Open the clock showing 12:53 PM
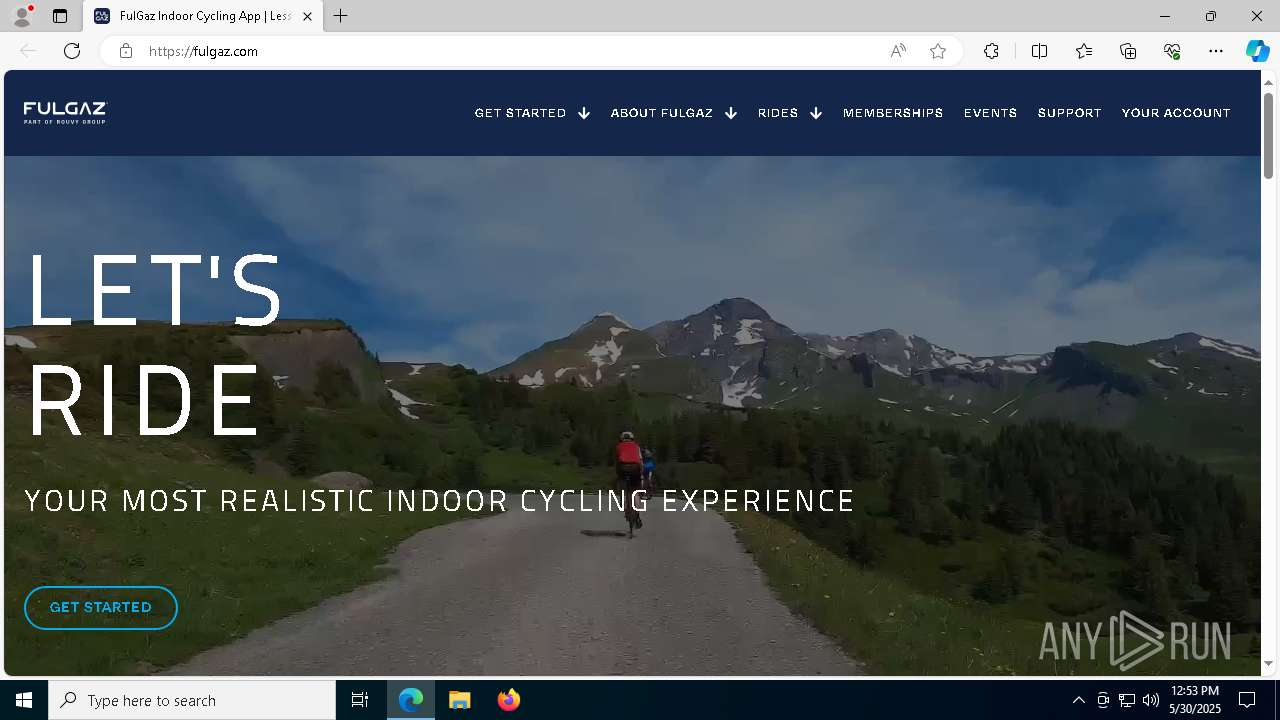Viewport: 1280px width, 720px height. tap(1196, 700)
